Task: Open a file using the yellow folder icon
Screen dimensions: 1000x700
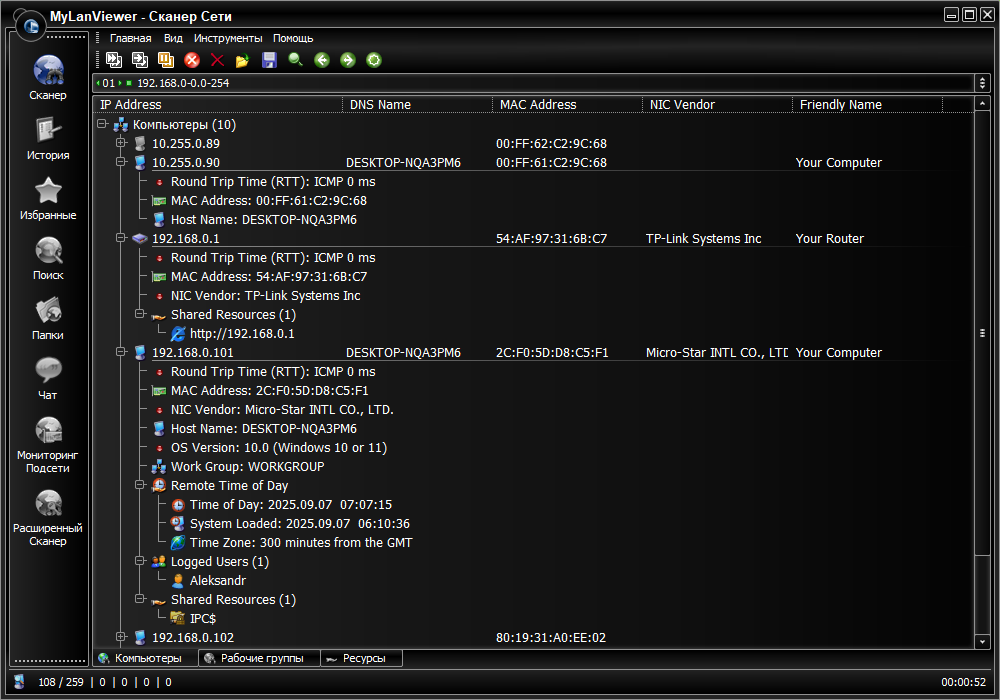Action: pyautogui.click(x=242, y=61)
